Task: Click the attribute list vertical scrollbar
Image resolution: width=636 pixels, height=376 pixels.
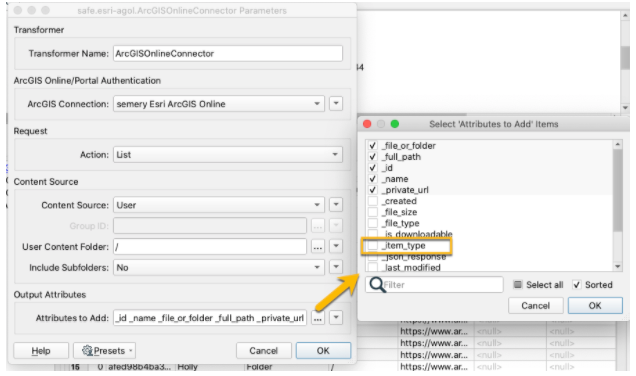Action: click(617, 191)
